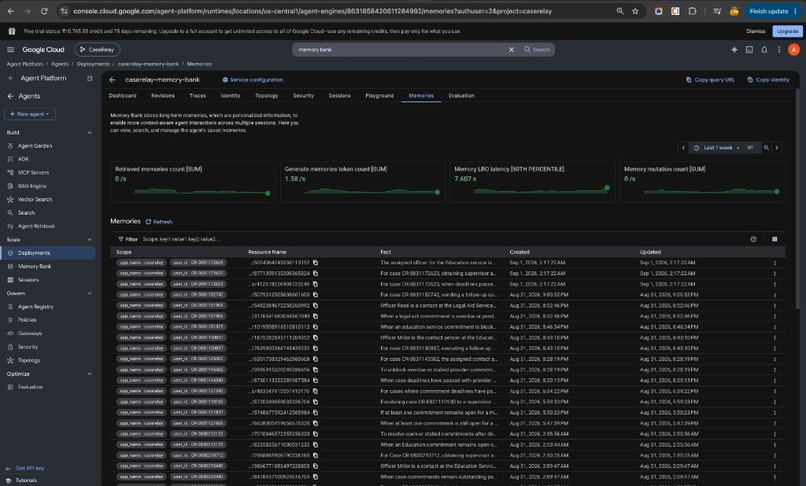
Task: Open row actions for first Sep 1 memory
Action: 775,263
